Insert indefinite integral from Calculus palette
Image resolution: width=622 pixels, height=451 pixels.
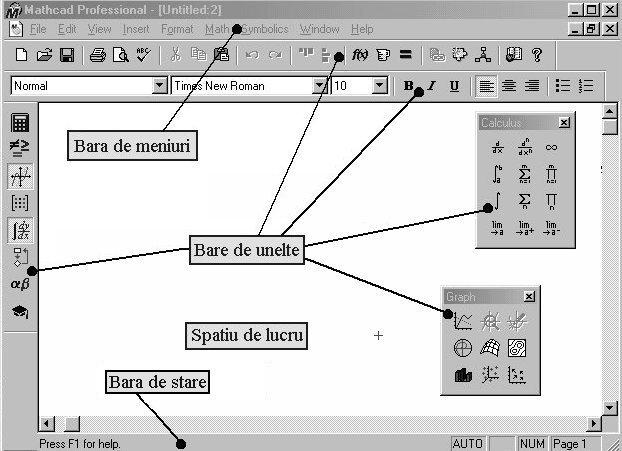pos(497,201)
